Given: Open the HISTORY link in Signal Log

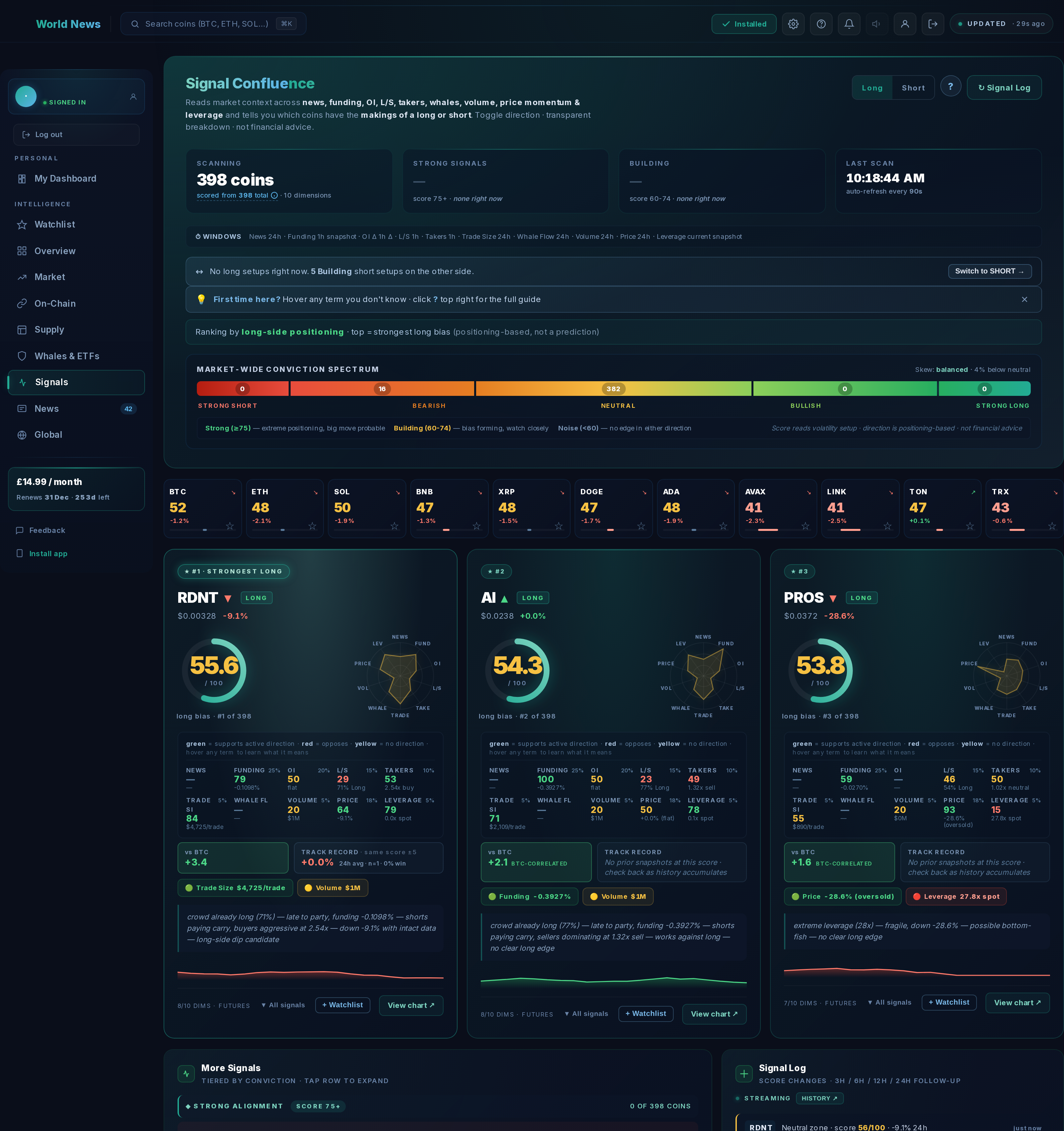Looking at the screenshot, I should pos(820,1099).
